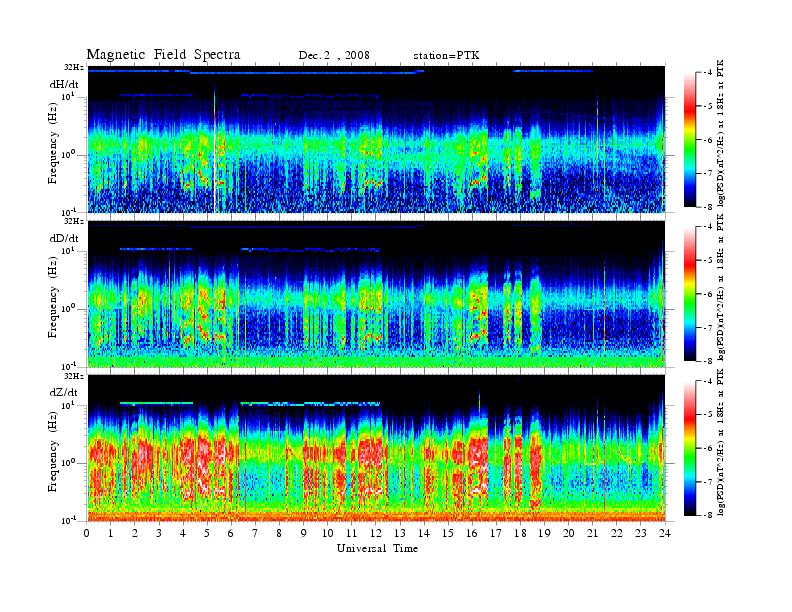
Task: Click hour tick '14' on time axis
Action: tap(424, 533)
